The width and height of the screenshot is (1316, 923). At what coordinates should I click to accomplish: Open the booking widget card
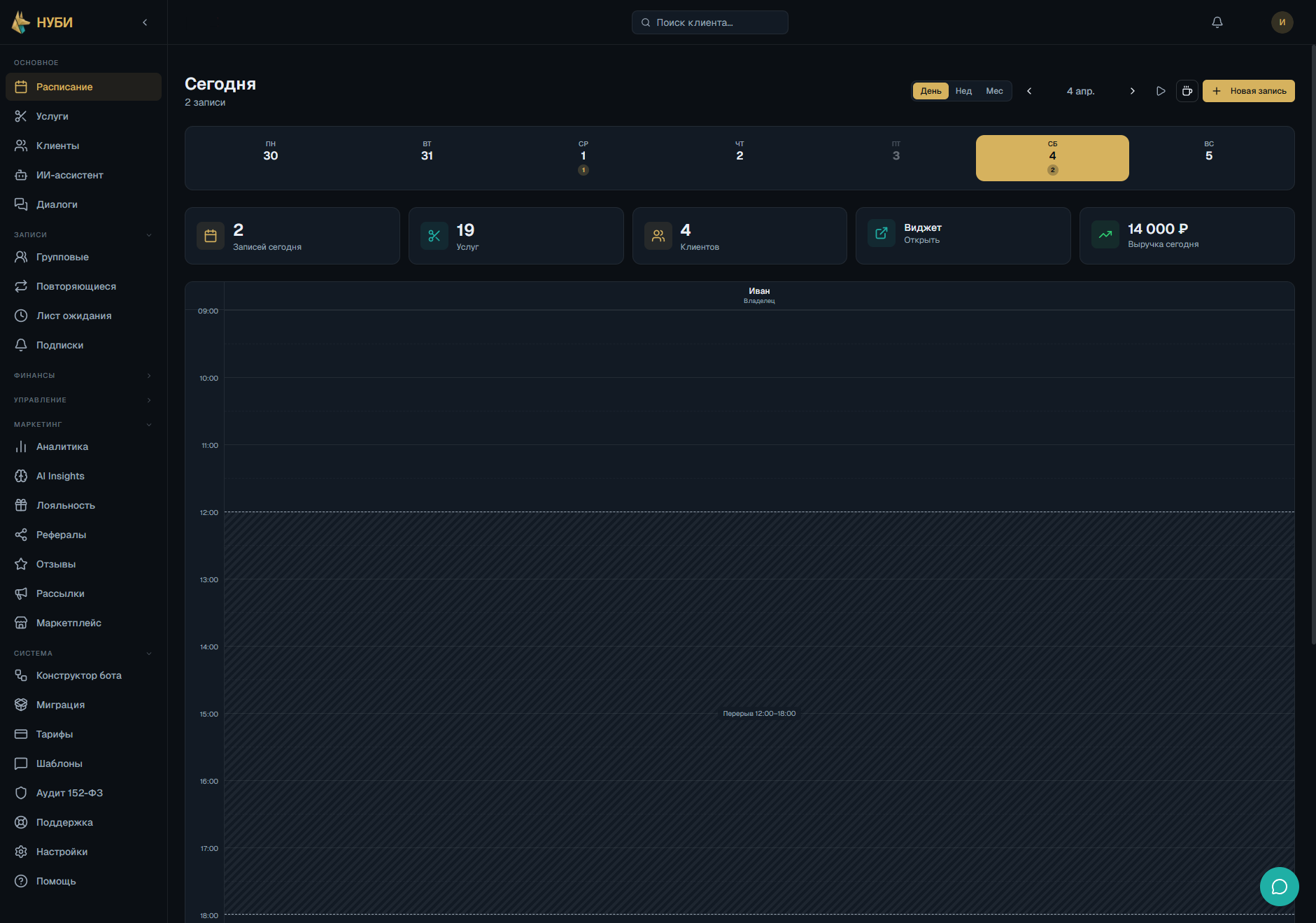[x=963, y=236]
